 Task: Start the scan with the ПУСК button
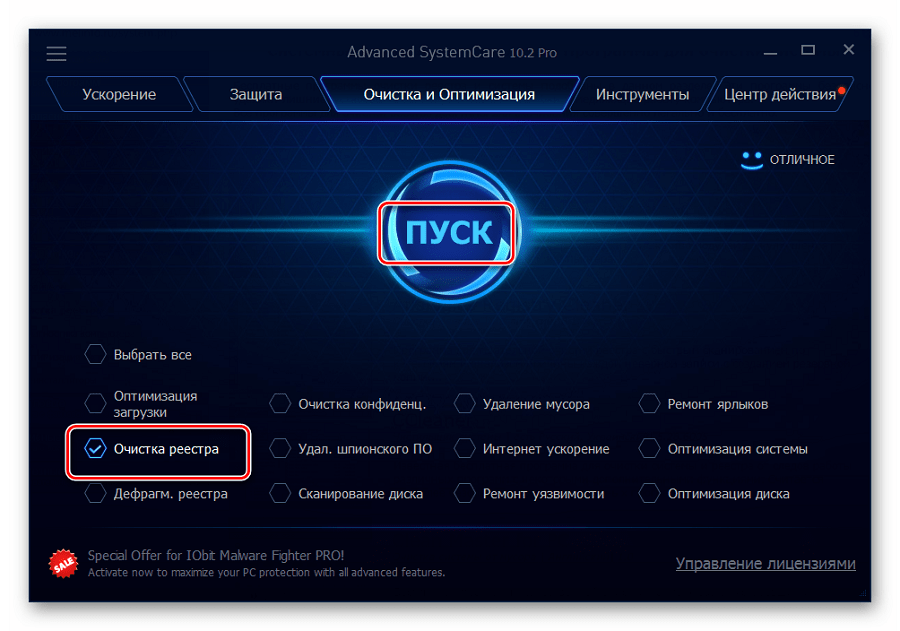(449, 233)
